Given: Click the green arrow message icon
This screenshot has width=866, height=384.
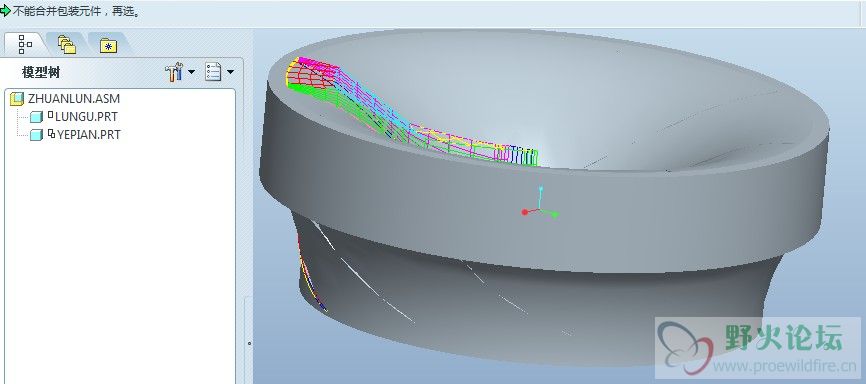Looking at the screenshot, I should click(5, 10).
